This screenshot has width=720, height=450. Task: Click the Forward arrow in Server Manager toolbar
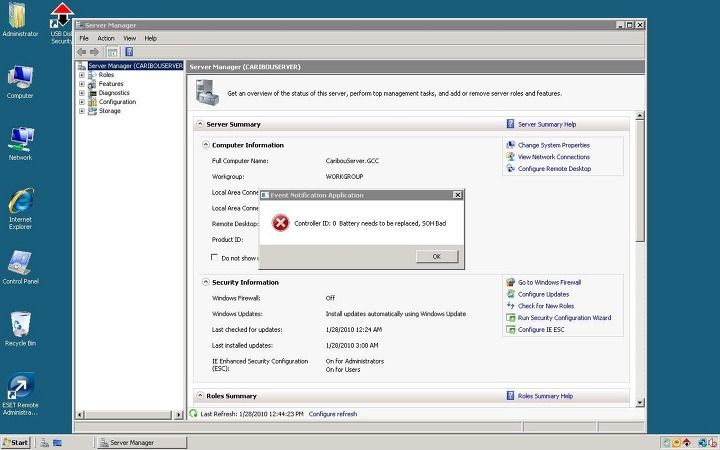94,52
